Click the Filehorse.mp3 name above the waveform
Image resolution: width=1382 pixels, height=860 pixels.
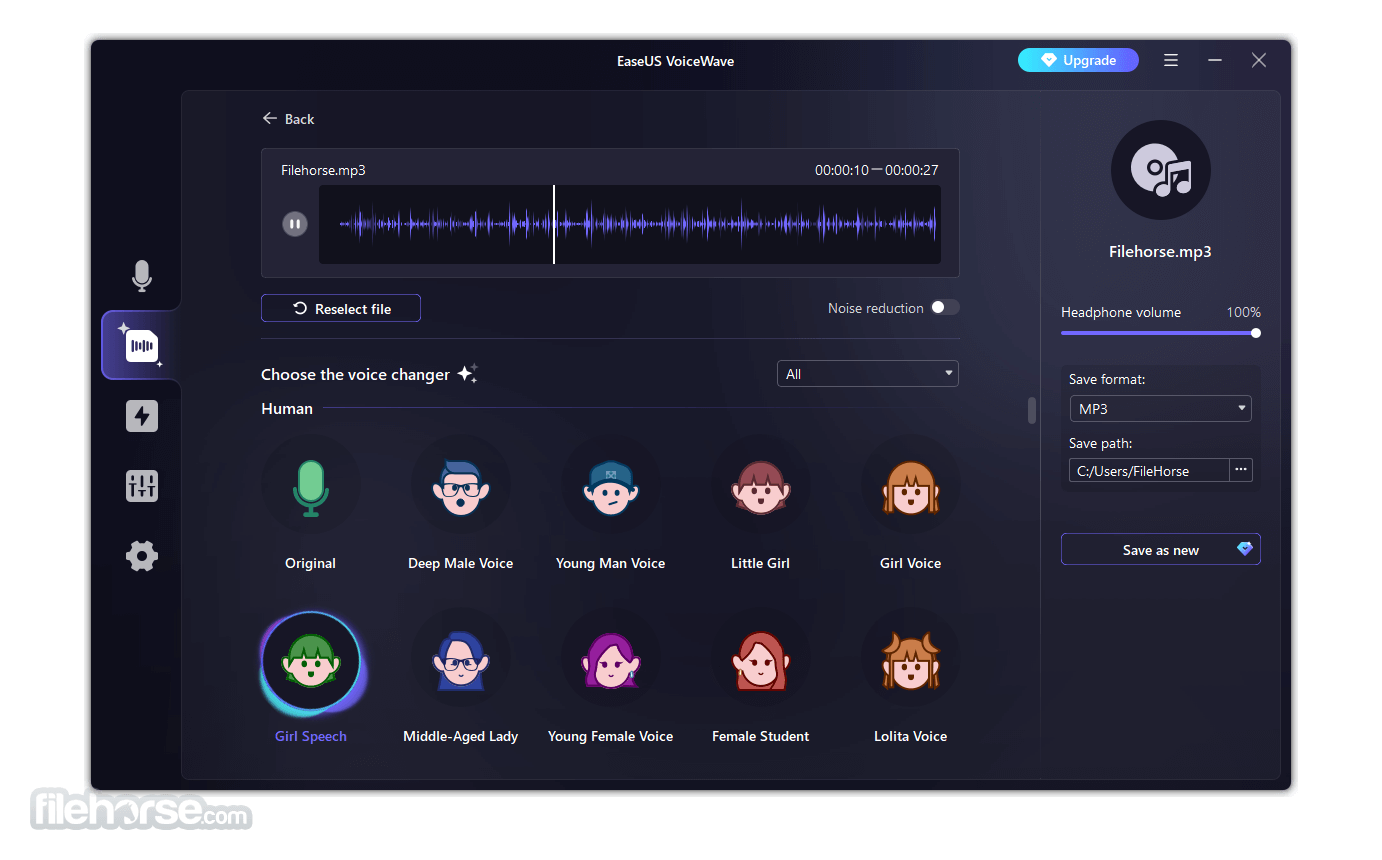(324, 171)
